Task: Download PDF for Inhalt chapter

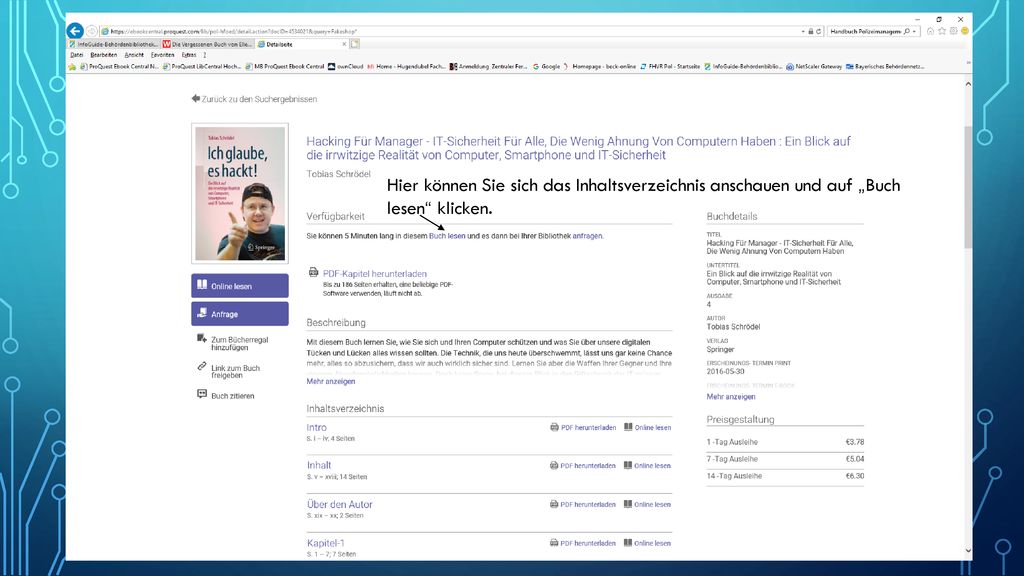Action: (583, 466)
